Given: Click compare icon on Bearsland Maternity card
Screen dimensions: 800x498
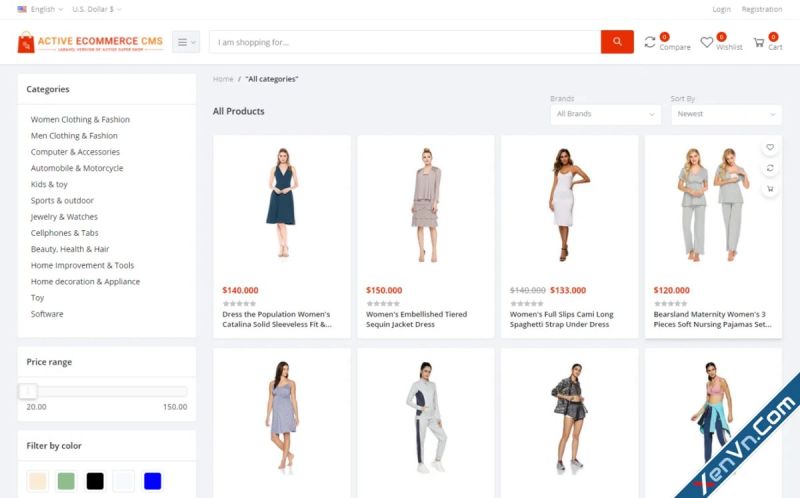Looking at the screenshot, I should point(770,168).
